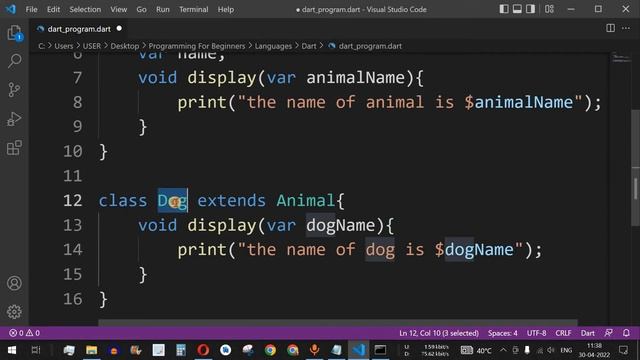Open the File menu
Screen dimensions: 640x360
pyautogui.click(x=31, y=9)
